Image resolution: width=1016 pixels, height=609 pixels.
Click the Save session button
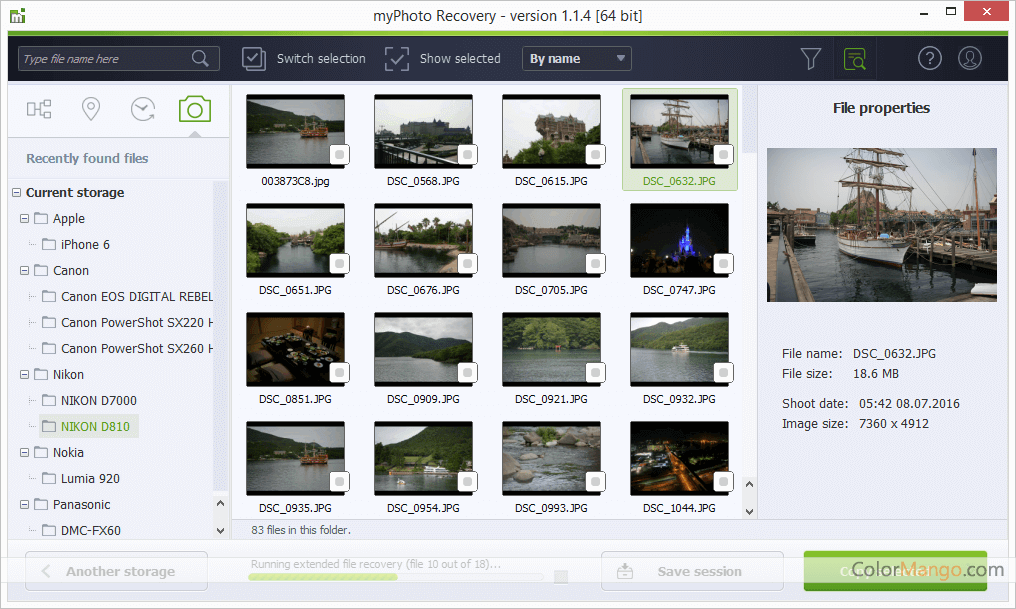click(x=692, y=571)
